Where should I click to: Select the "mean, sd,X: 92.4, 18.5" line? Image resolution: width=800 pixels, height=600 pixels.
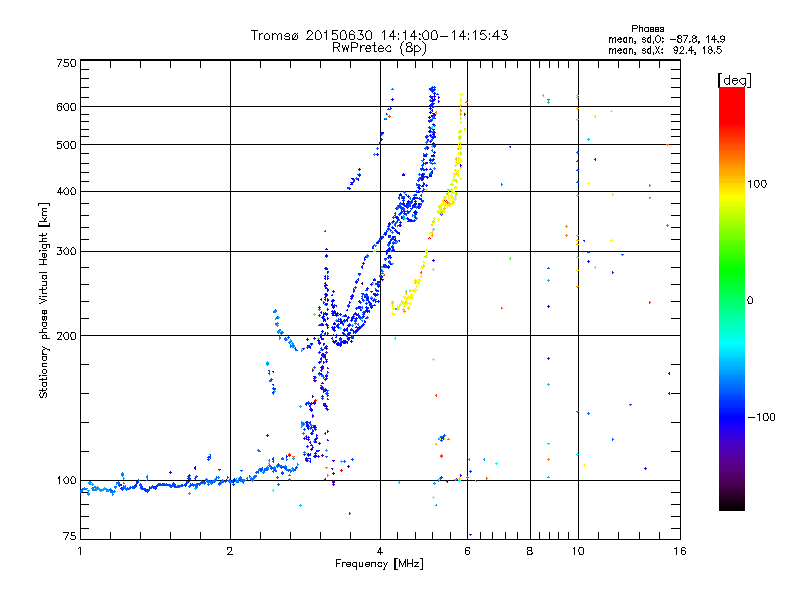point(665,50)
